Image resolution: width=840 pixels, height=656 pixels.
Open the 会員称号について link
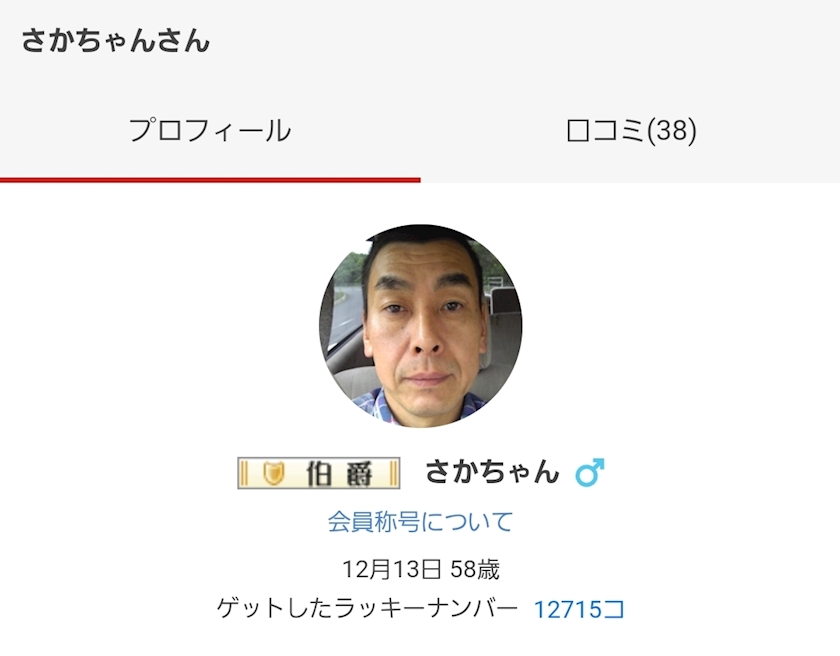(421, 522)
